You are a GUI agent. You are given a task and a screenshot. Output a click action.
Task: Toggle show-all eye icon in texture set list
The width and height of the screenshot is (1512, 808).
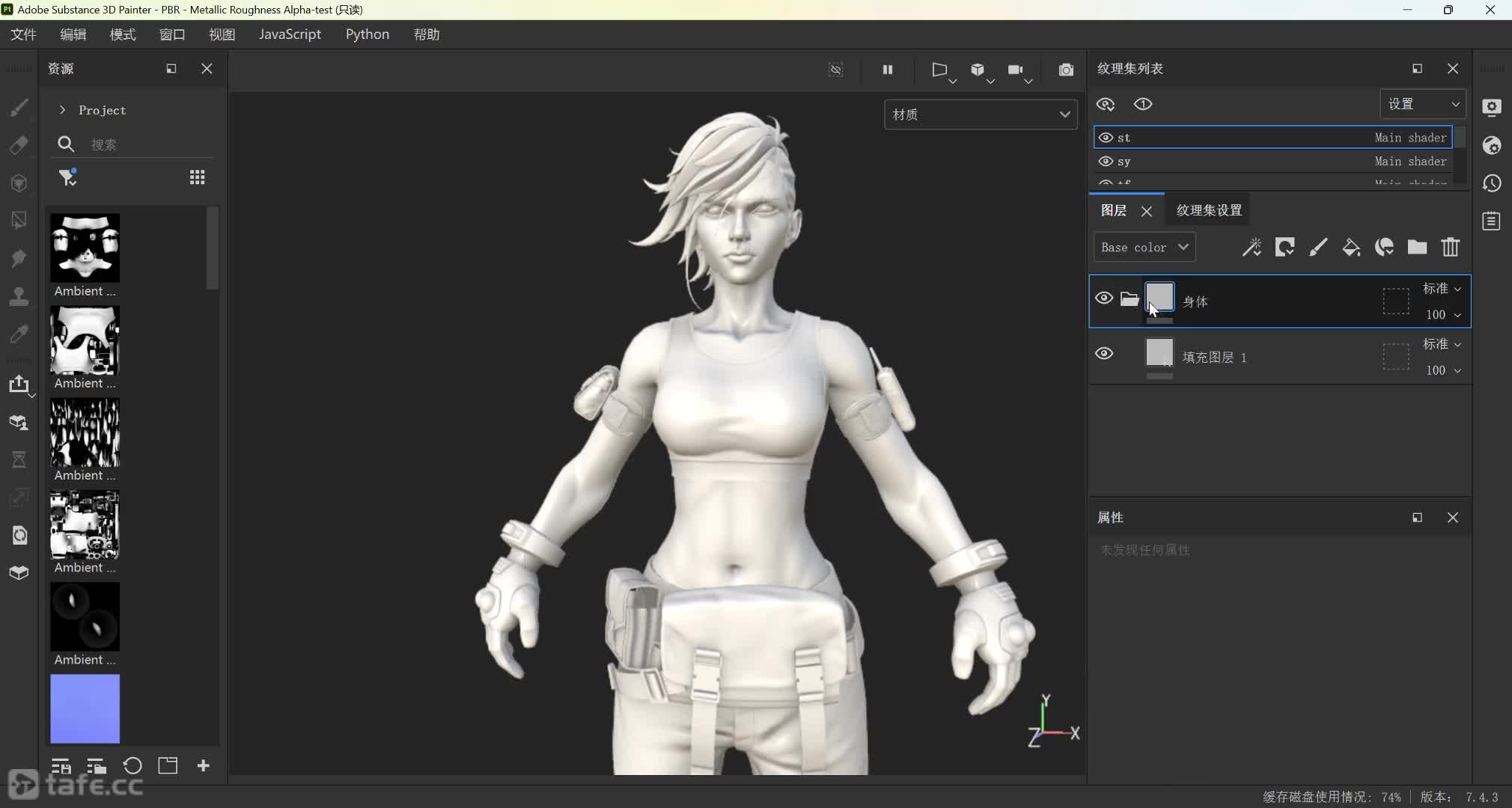click(x=1106, y=104)
